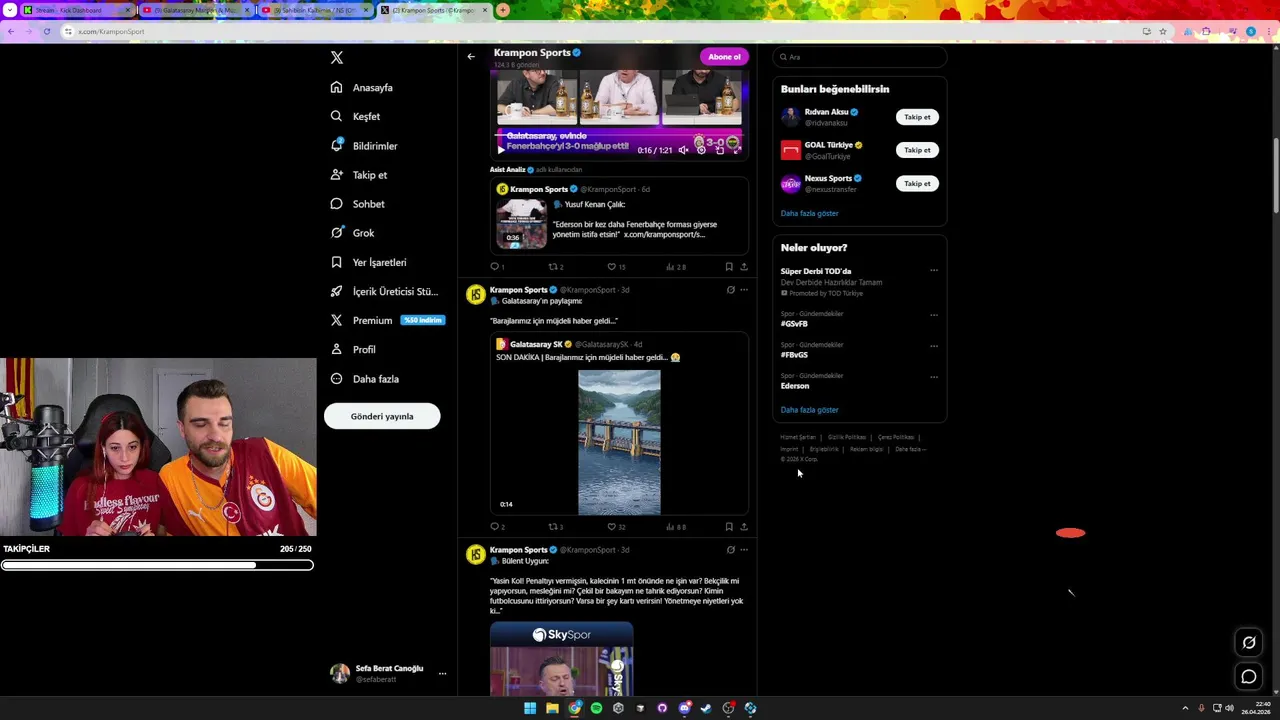Viewport: 1280px width, 720px height.
Task: Follow Nexus Sports with Takip et
Action: (917, 183)
